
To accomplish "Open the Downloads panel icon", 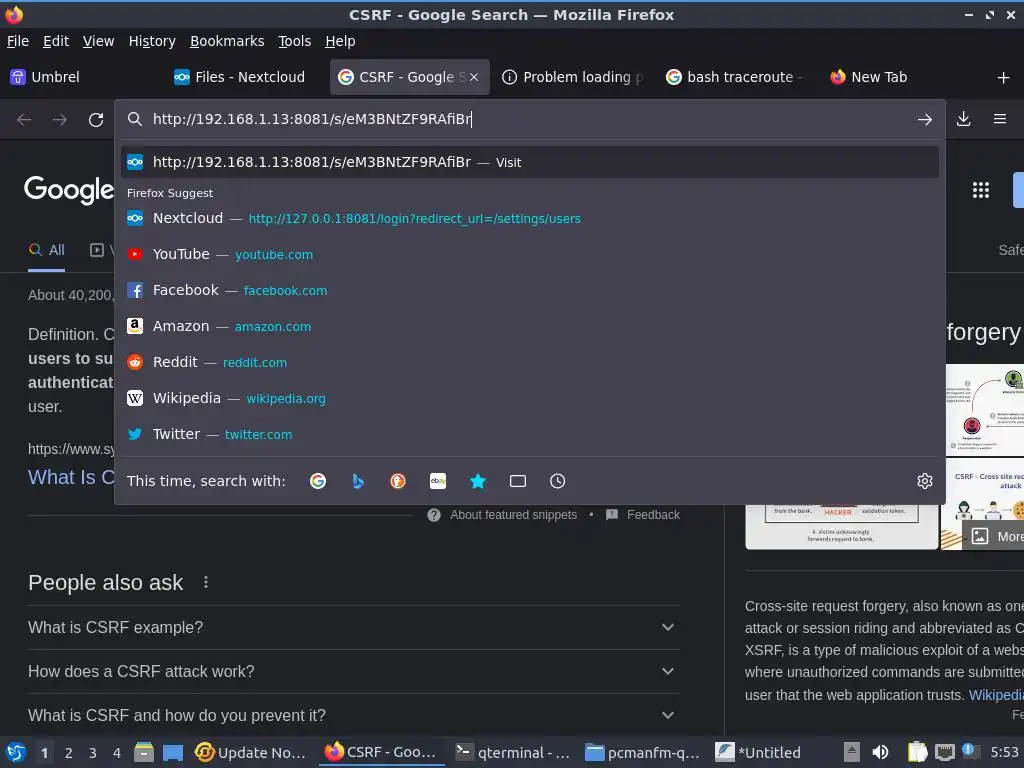I will (964, 119).
